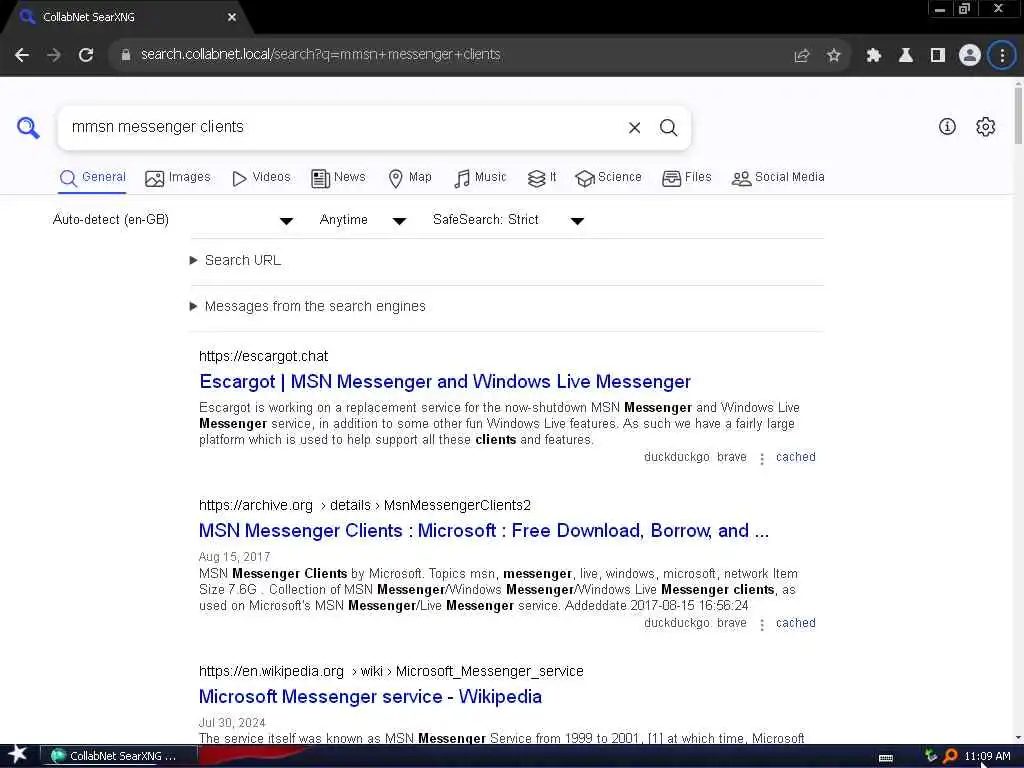
Task: Close the CollabNet SearXNG tab
Action: (x=232, y=18)
